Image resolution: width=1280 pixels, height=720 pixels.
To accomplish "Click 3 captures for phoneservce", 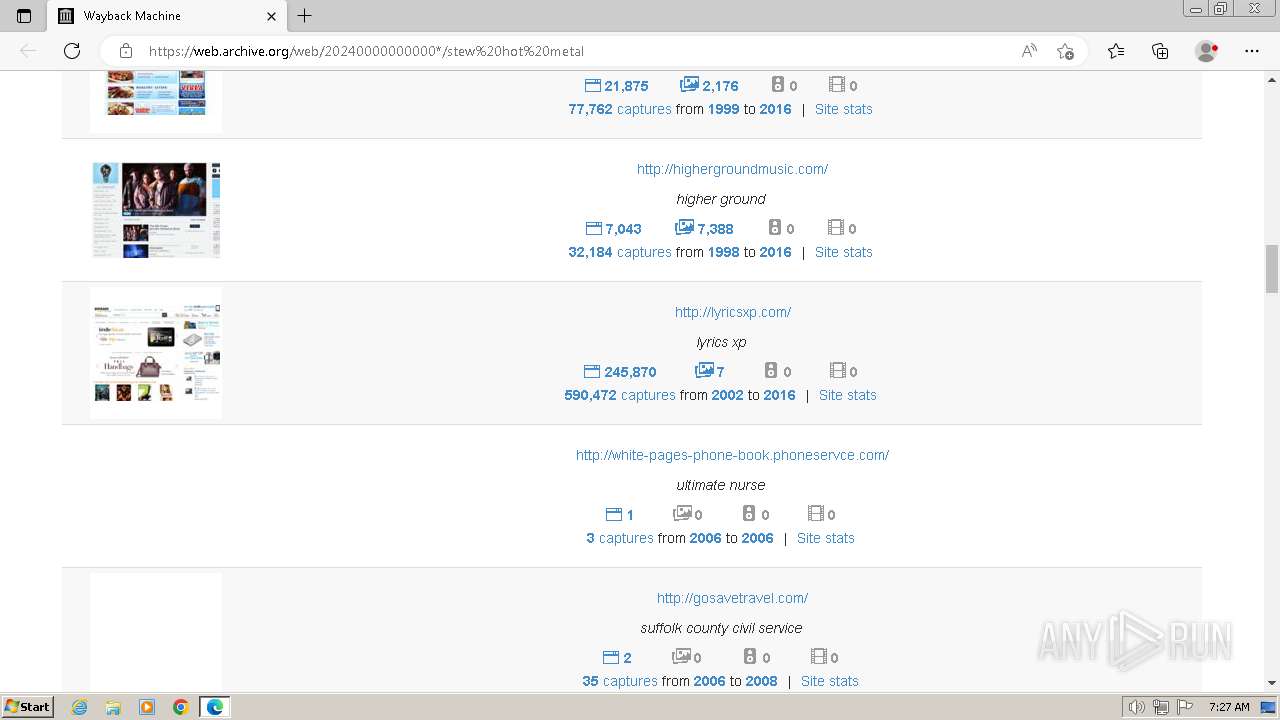I will coord(620,538).
